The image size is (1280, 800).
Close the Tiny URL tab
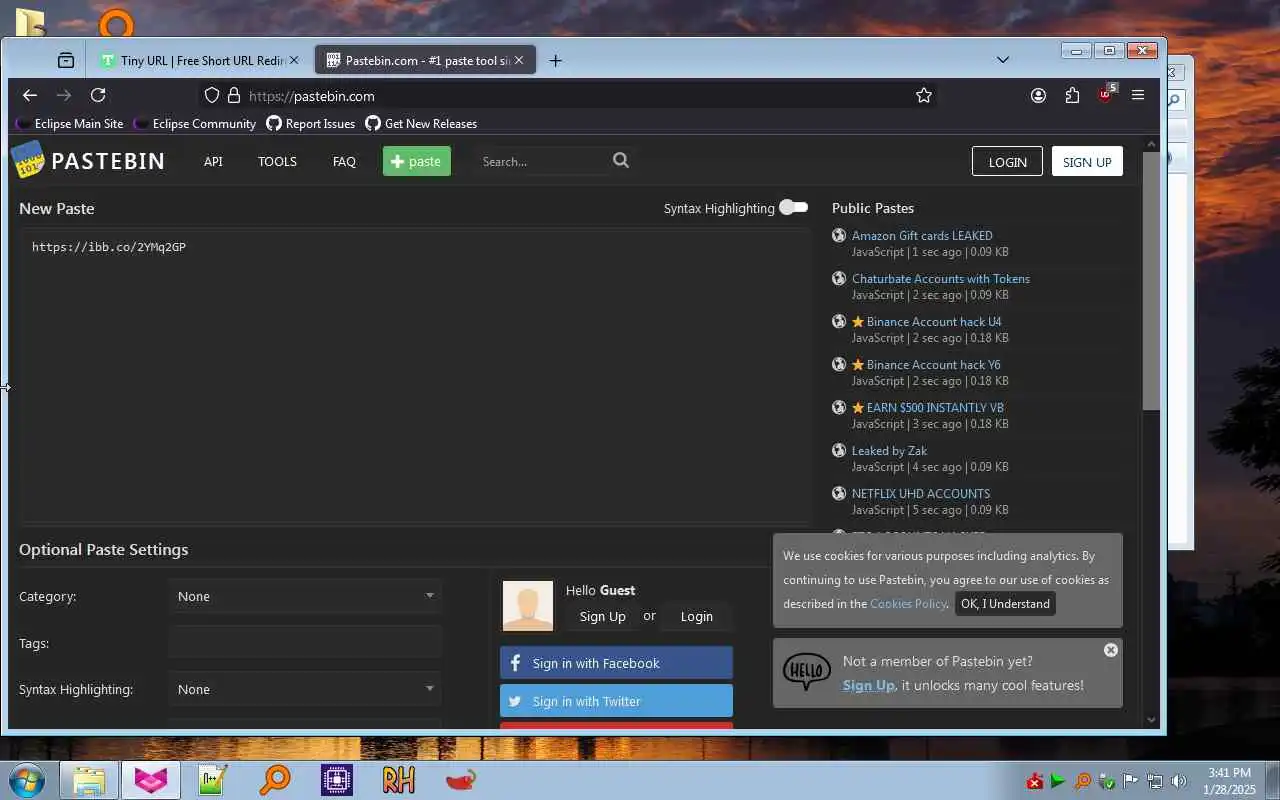click(294, 60)
